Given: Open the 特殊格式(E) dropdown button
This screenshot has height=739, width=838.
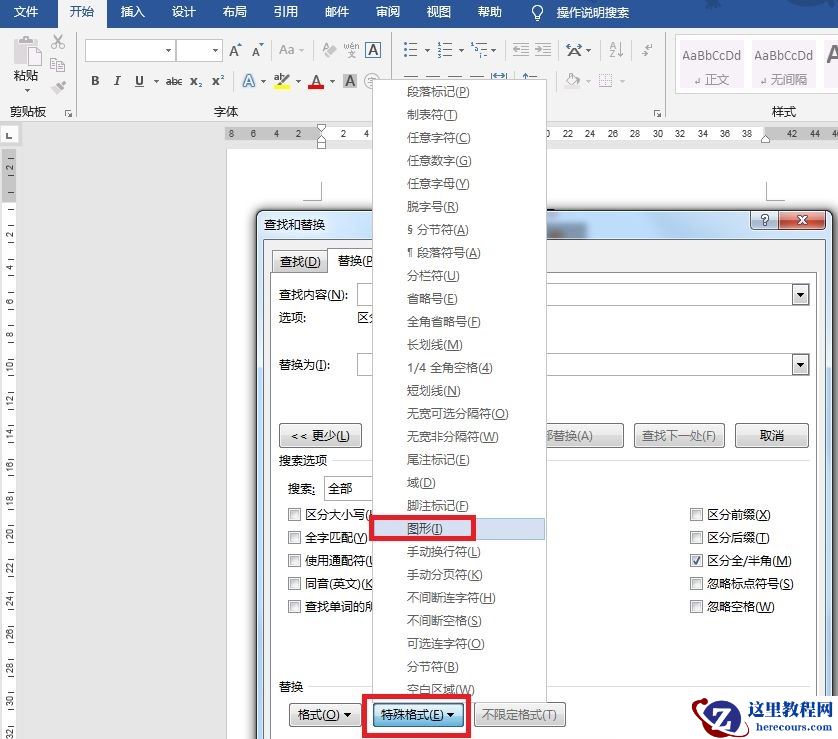Looking at the screenshot, I should click(x=417, y=715).
